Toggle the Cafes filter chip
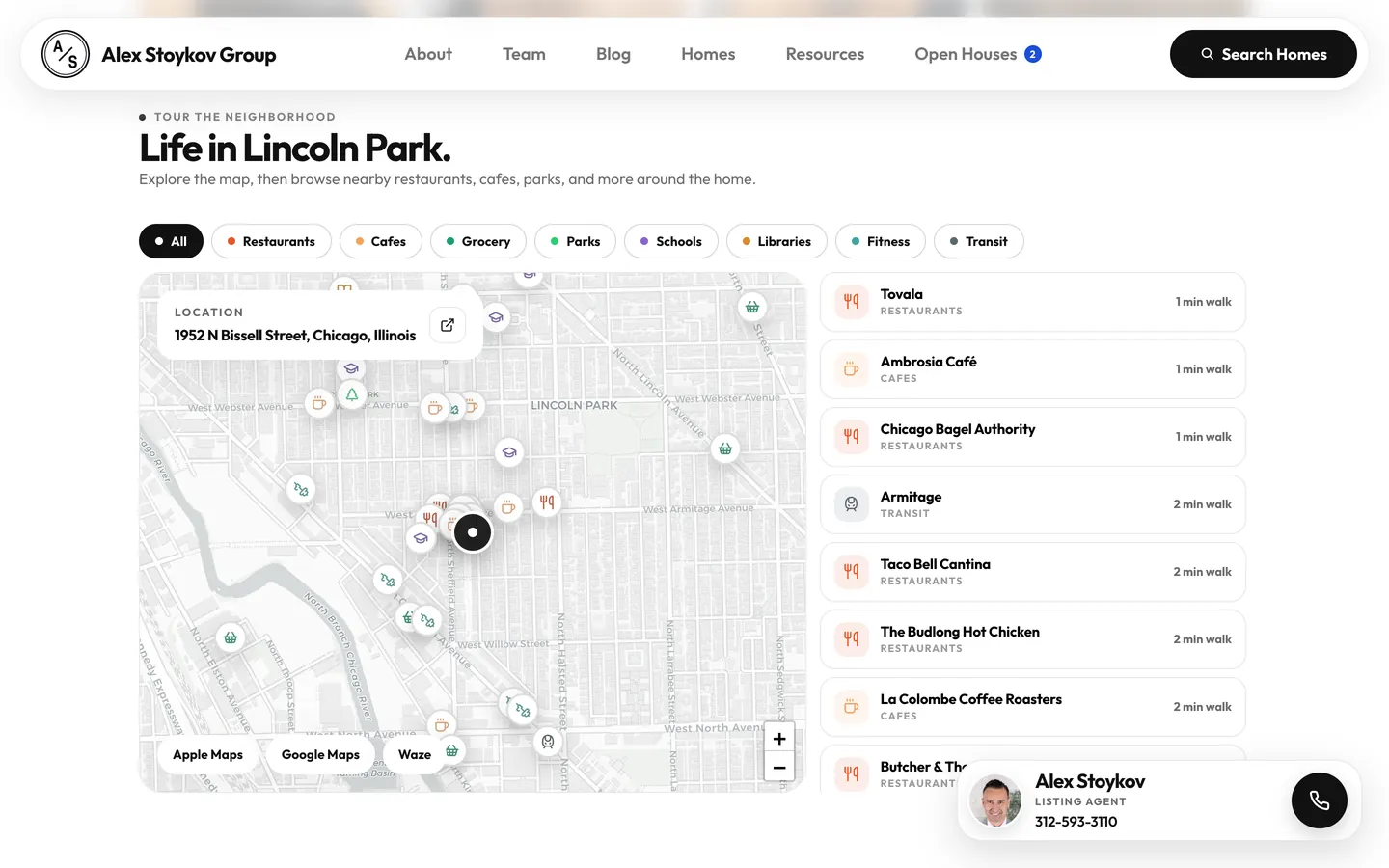The image size is (1389, 868). coord(381,241)
